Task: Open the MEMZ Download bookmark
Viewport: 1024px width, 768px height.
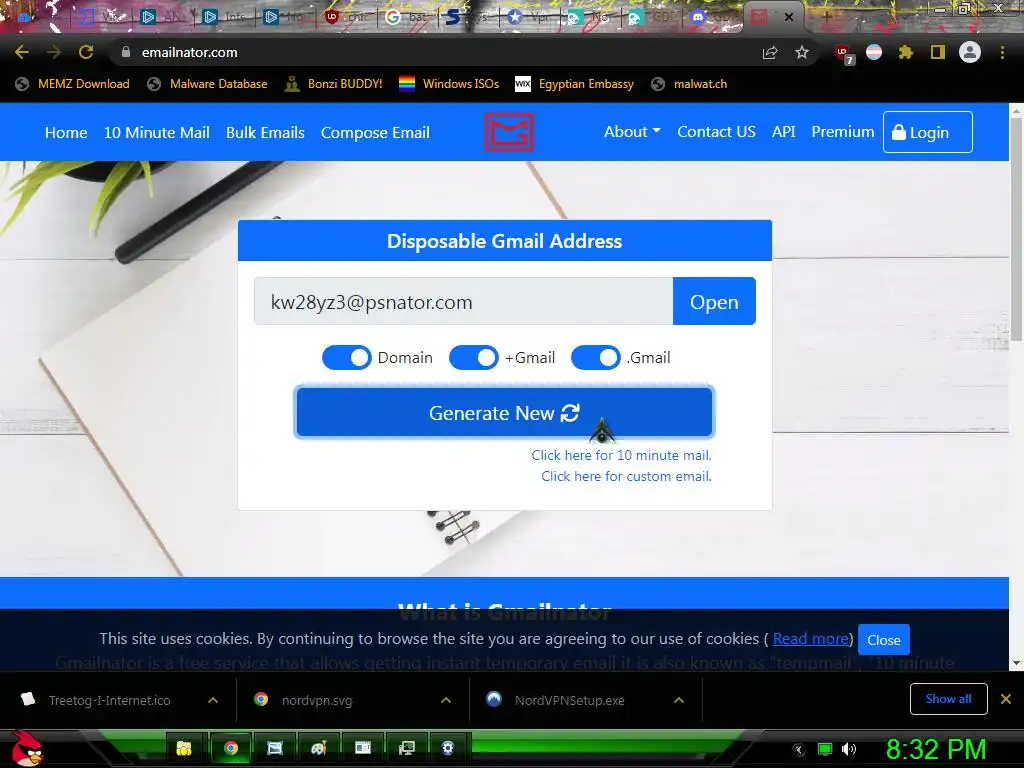Action: point(72,84)
